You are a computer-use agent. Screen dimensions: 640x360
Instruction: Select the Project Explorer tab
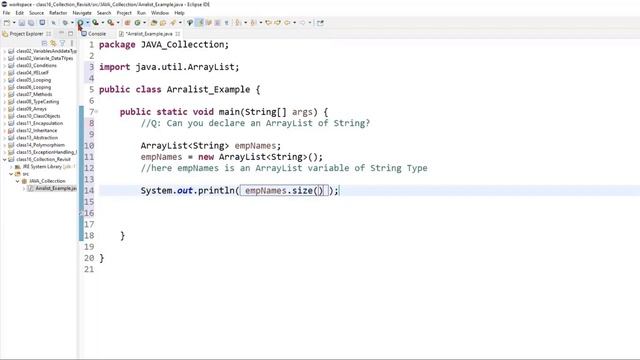(x=26, y=34)
